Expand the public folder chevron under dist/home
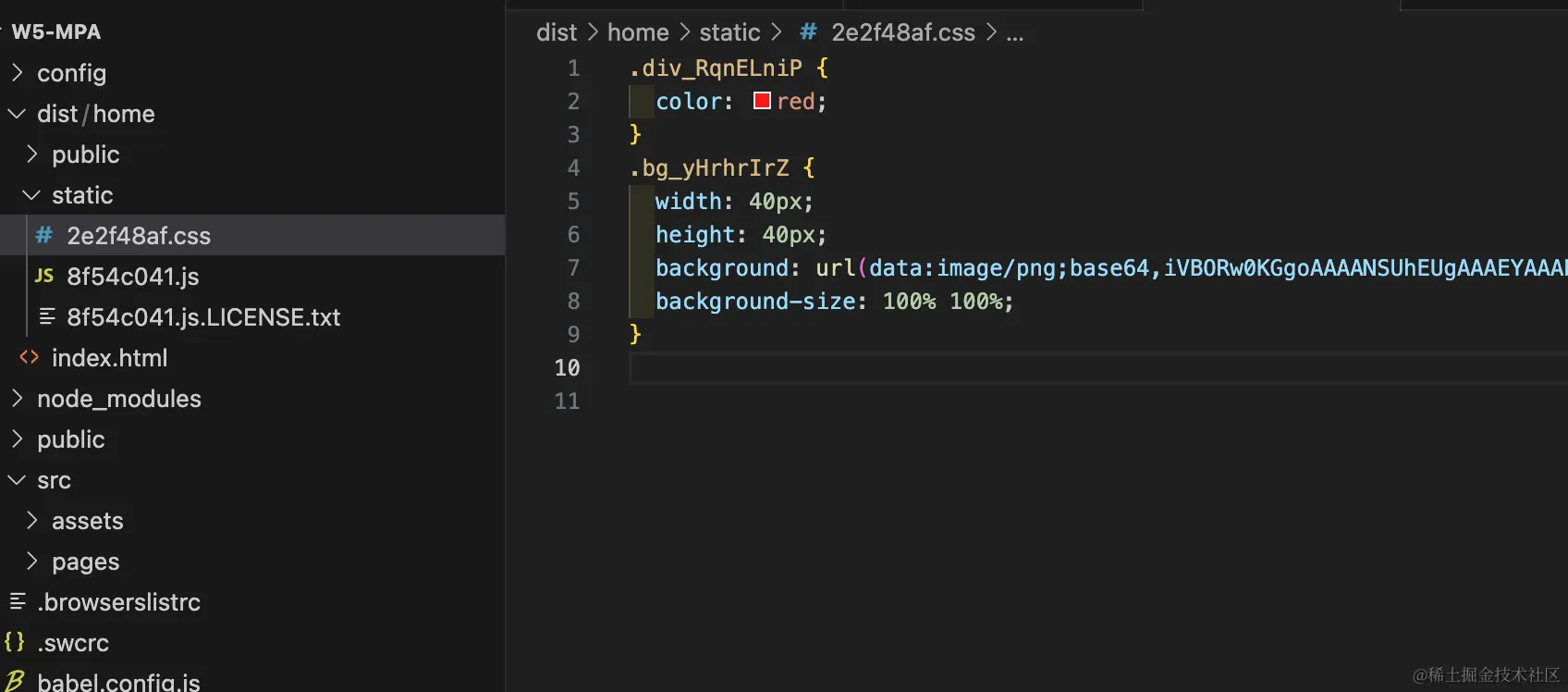1568x692 pixels. (31, 154)
